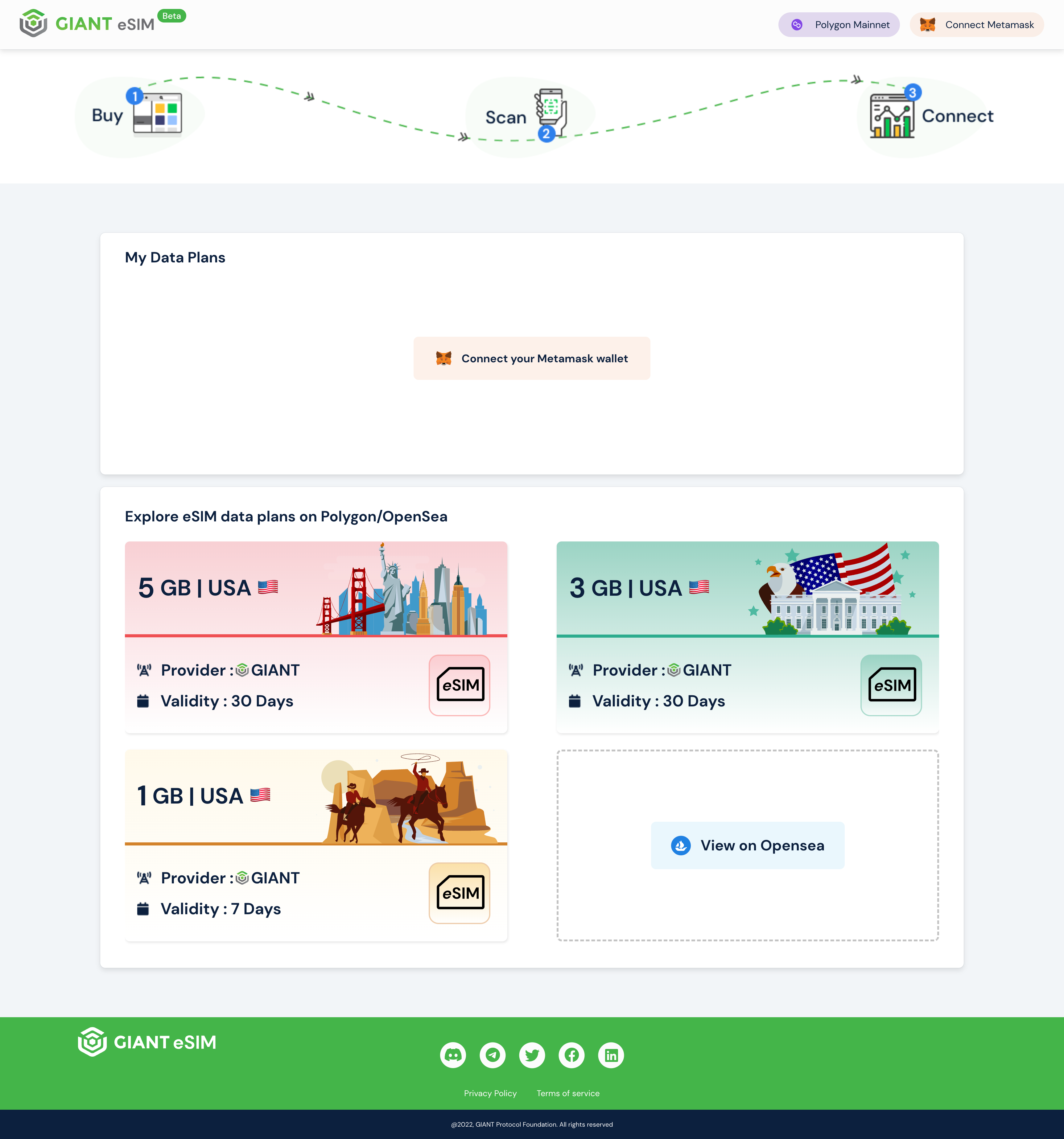
Task: Click the Polygon Mainnet dropdown selector
Action: pyautogui.click(x=838, y=24)
